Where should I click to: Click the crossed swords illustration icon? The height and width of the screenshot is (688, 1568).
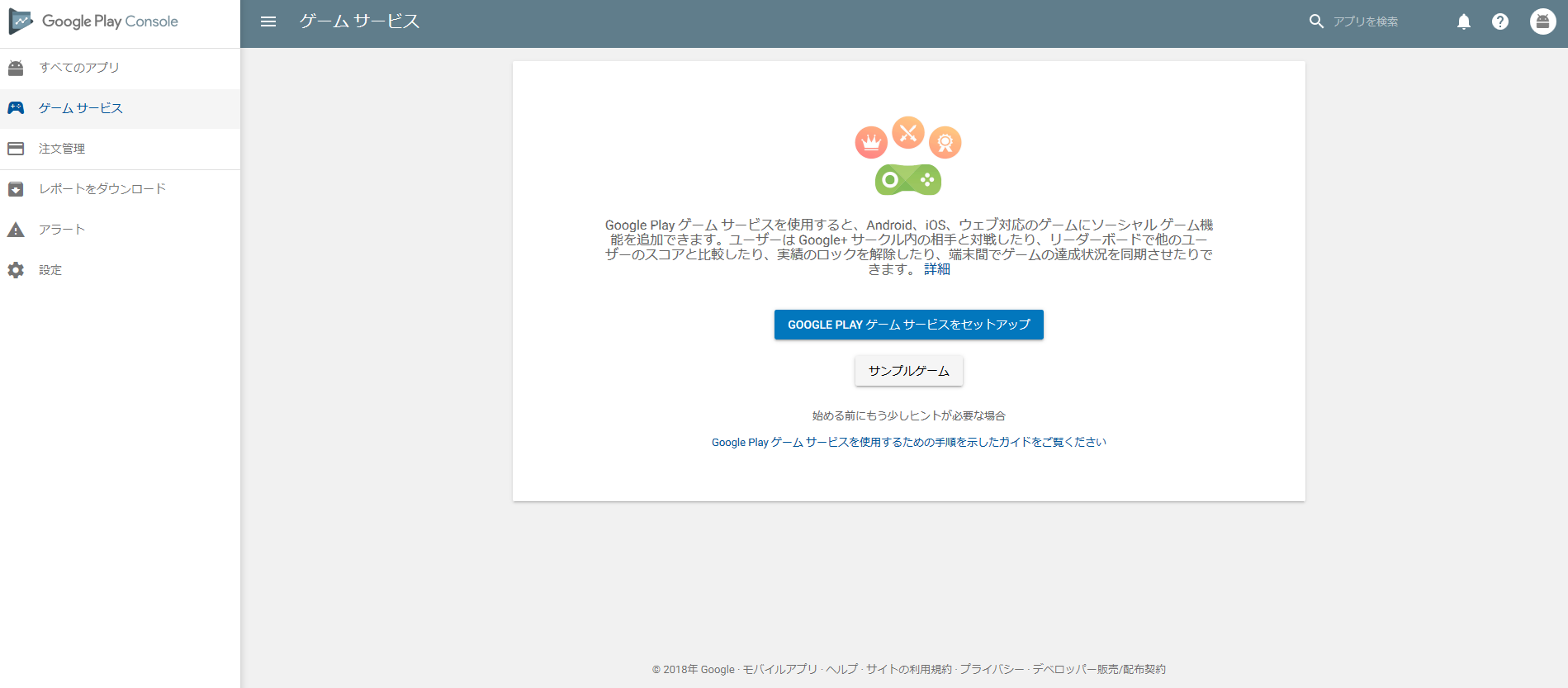(x=908, y=133)
